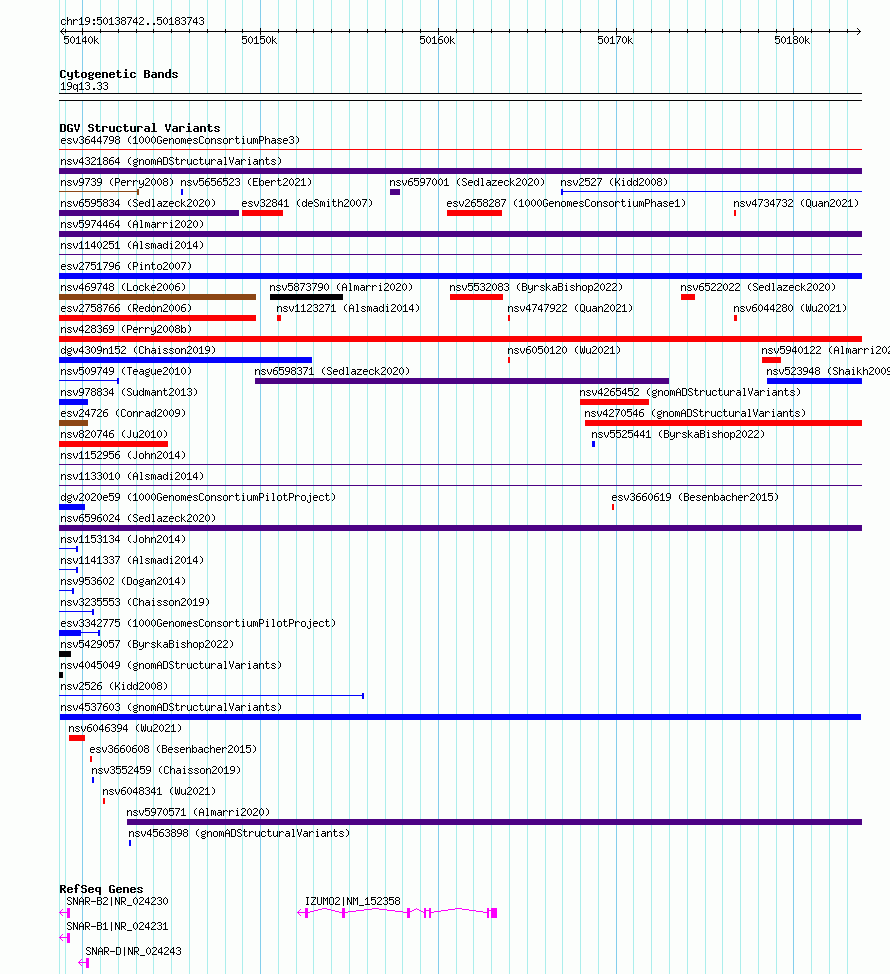The height and width of the screenshot is (974, 890).
Task: Open nsv4270546 gnomADStructuralVariants label
Action: click(x=695, y=413)
